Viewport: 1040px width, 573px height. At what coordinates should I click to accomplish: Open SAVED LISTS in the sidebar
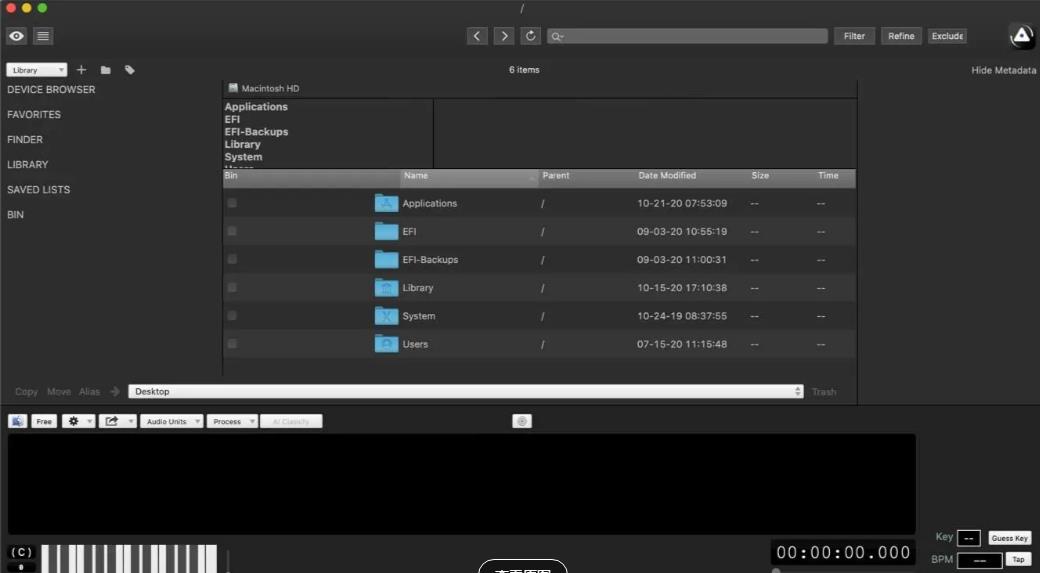coord(38,190)
